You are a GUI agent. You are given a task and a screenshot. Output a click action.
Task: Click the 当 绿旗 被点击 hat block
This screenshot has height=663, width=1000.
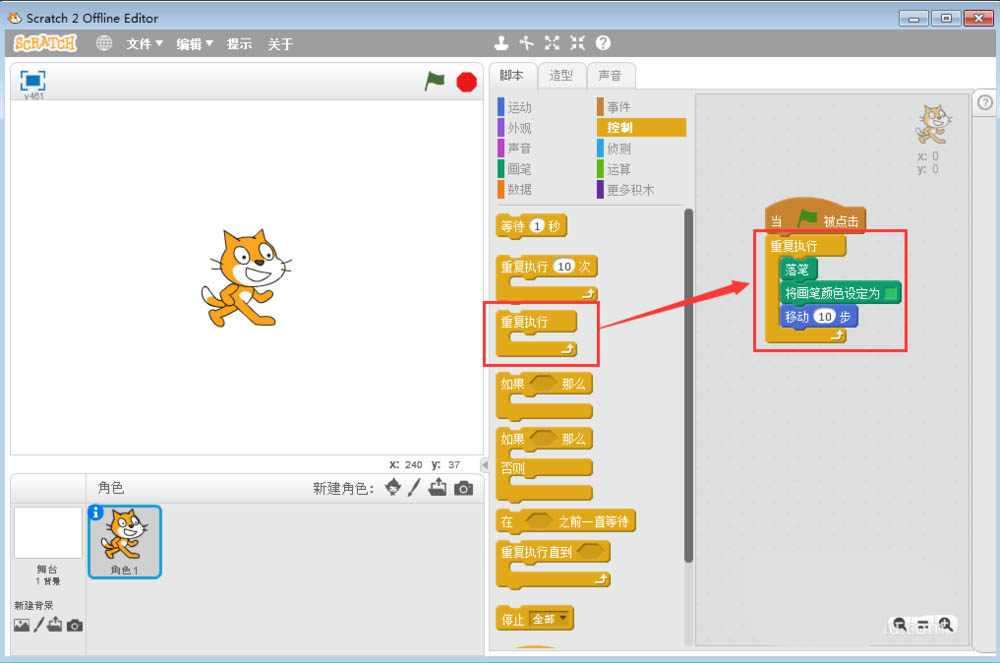pos(815,217)
